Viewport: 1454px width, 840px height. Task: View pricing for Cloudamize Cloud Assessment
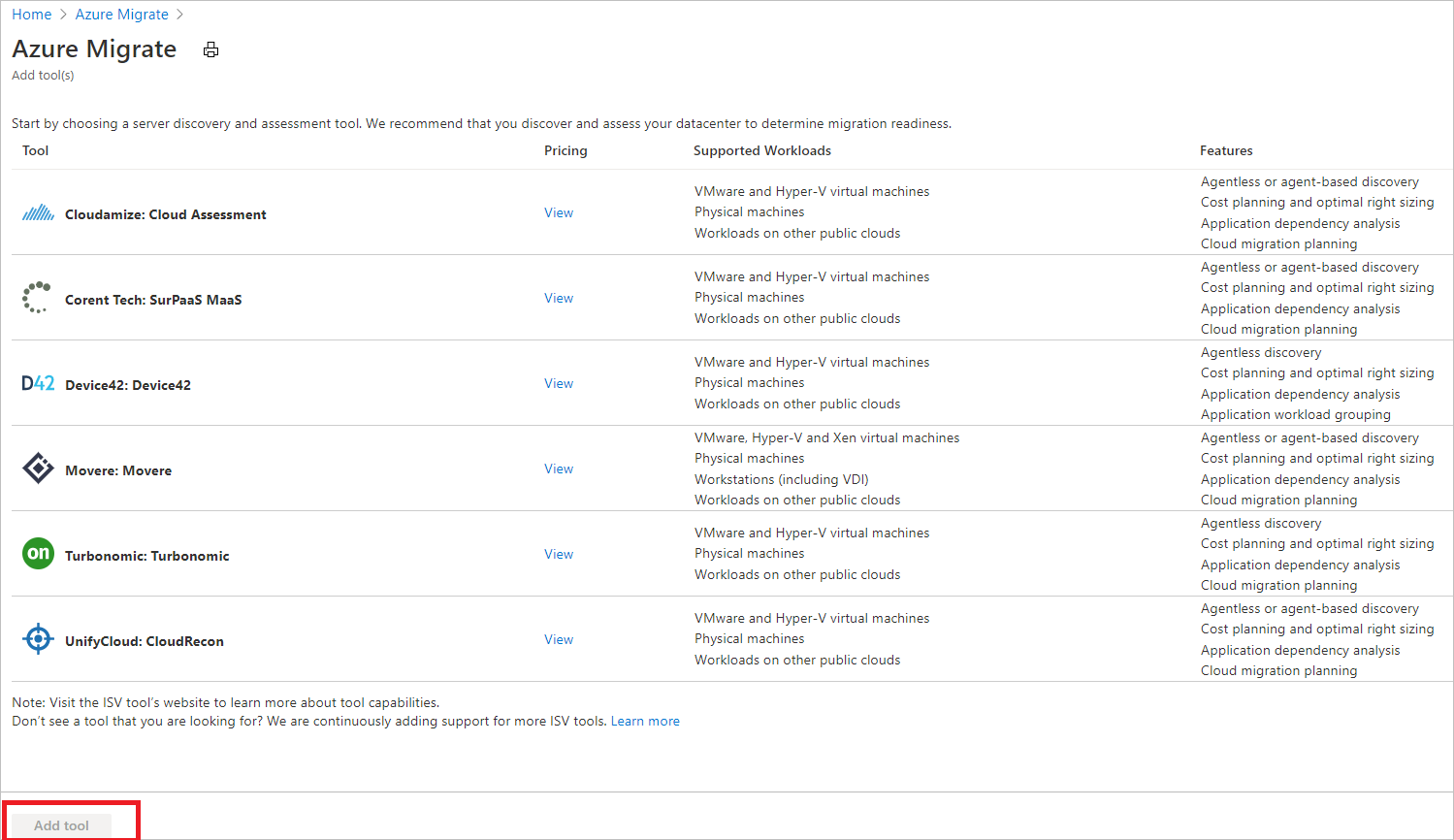coord(559,213)
